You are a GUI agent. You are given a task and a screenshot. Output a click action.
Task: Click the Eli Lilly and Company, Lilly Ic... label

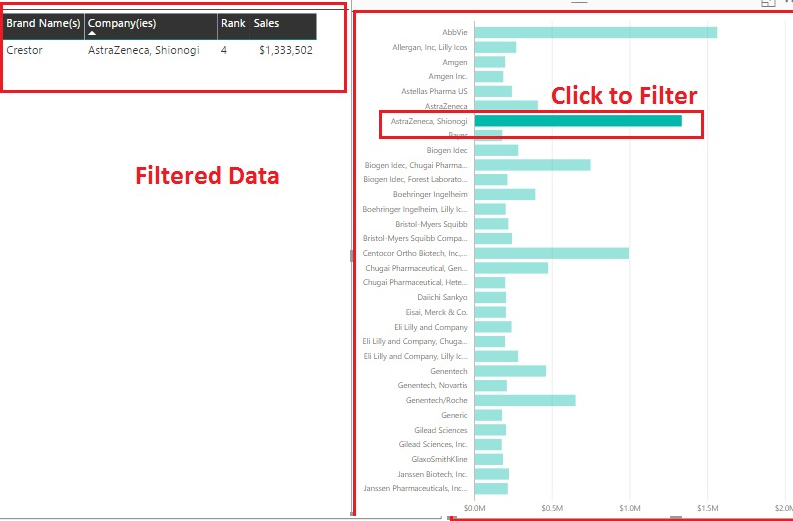415,357
